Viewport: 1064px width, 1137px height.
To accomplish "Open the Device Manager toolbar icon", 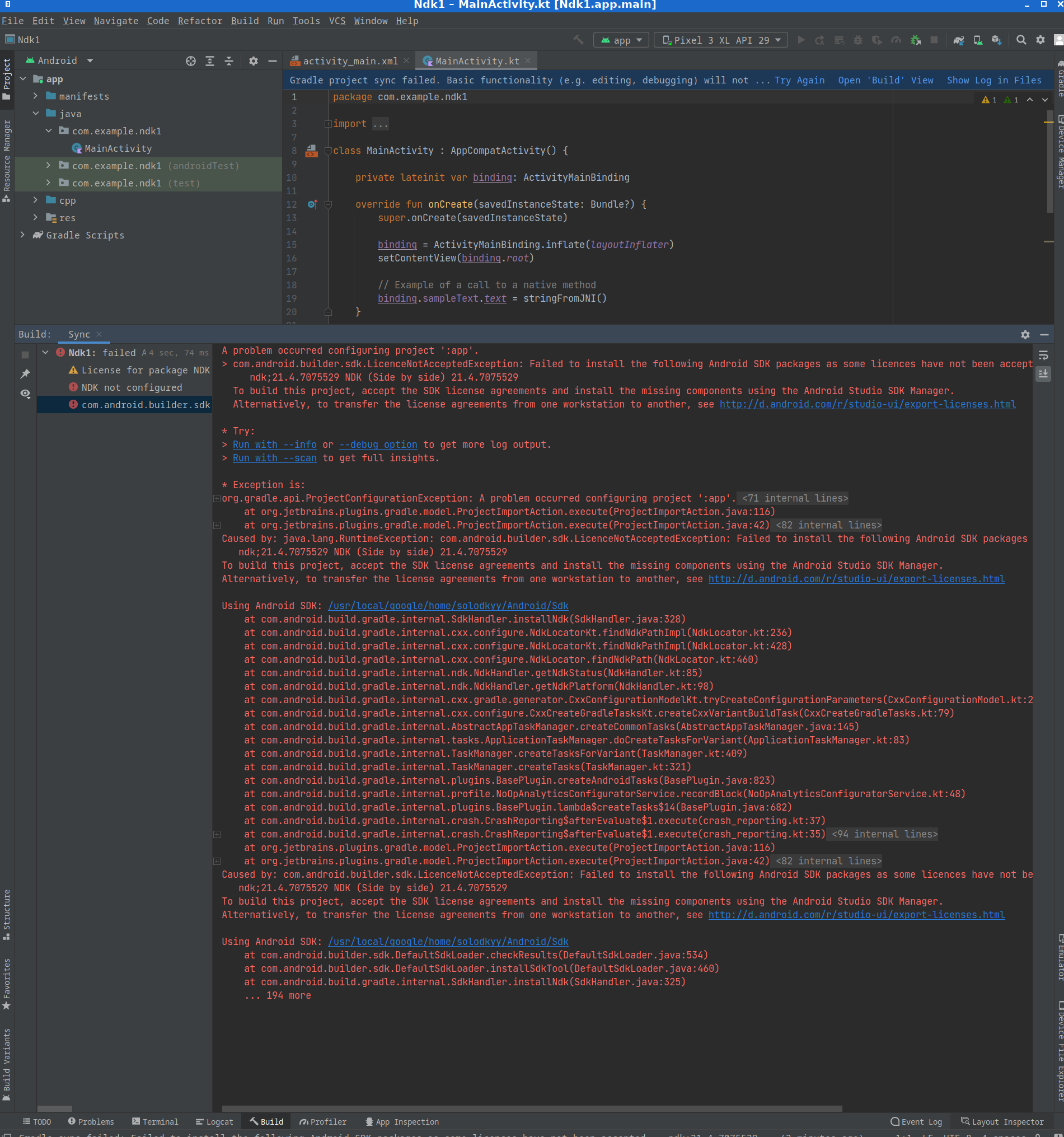I will (978, 40).
